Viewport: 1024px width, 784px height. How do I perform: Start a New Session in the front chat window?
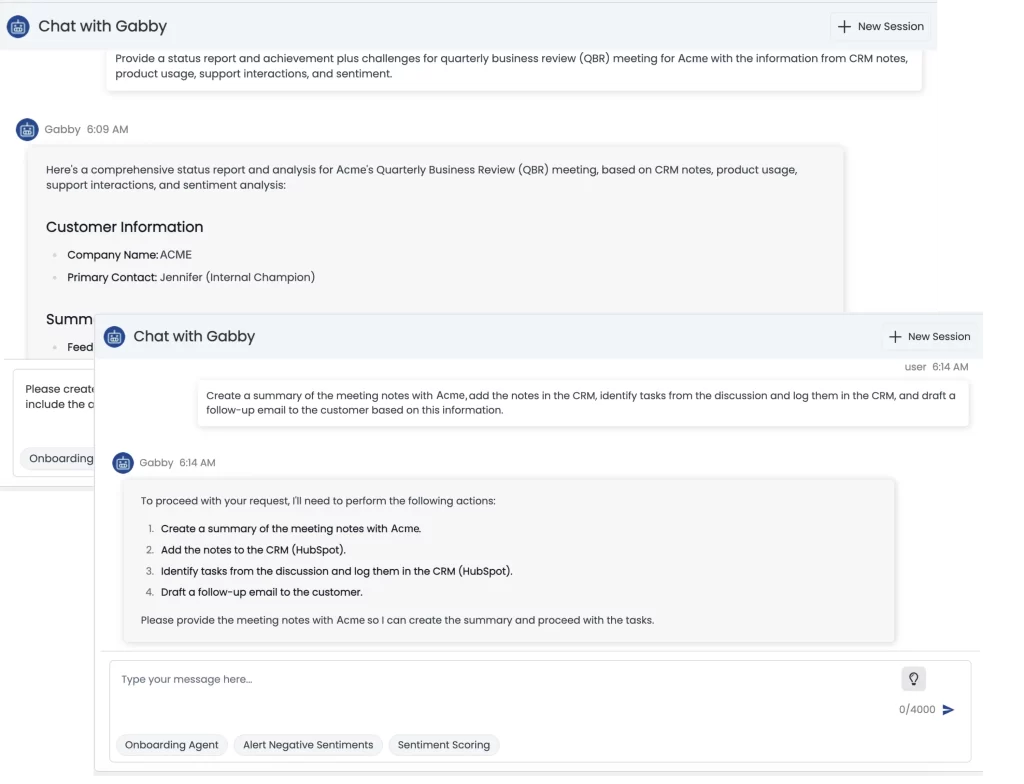point(929,337)
